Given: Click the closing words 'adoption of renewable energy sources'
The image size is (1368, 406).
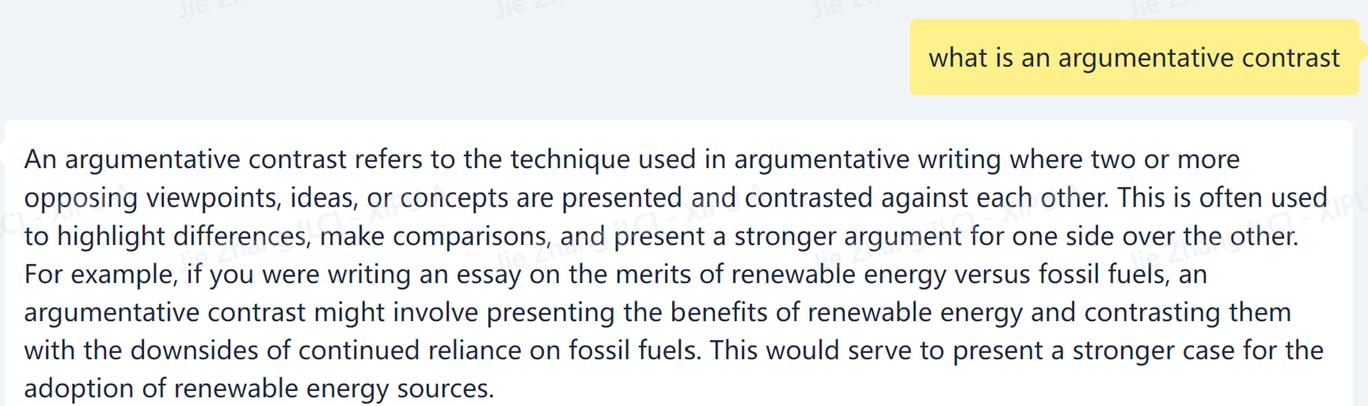Looking at the screenshot, I should 259,389.
